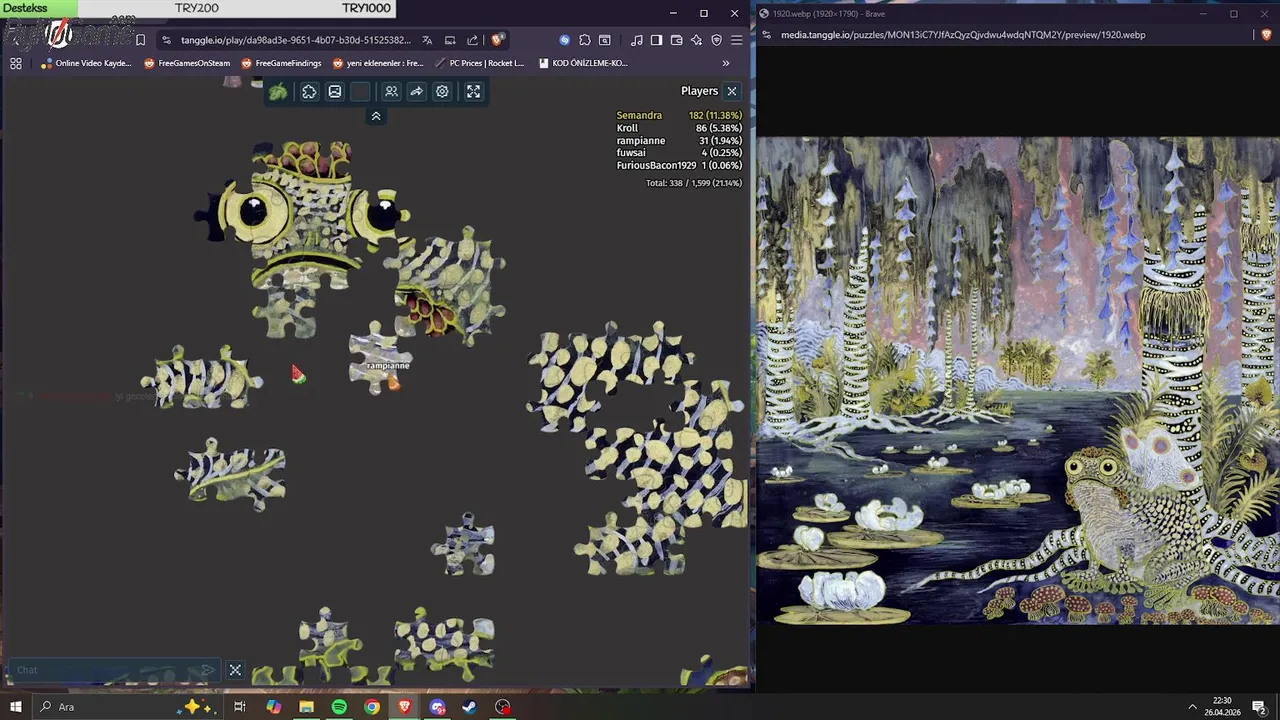Click the puzzle piece icon in game toolbar
This screenshot has width=1280, height=720.
309,92
